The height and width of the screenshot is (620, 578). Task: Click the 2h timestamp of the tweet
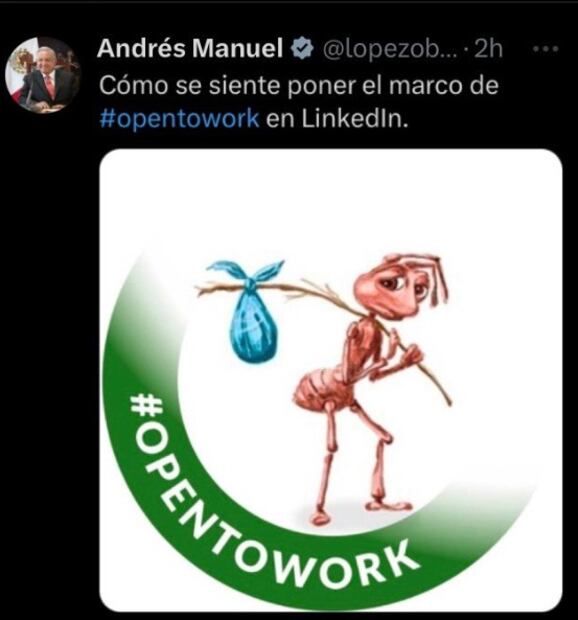tap(488, 49)
